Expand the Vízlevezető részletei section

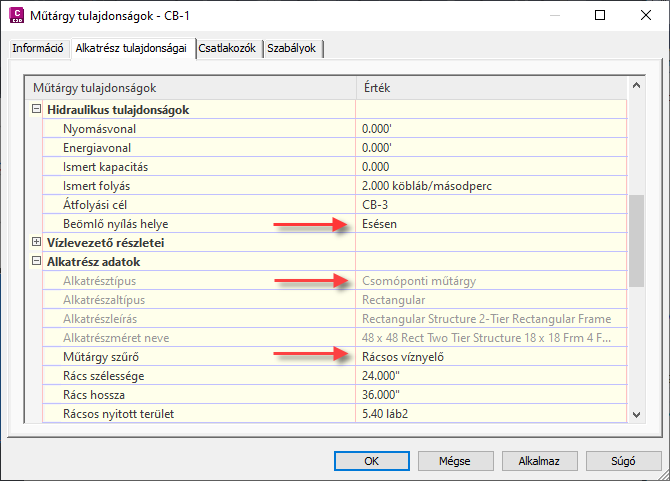pyautogui.click(x=37, y=243)
